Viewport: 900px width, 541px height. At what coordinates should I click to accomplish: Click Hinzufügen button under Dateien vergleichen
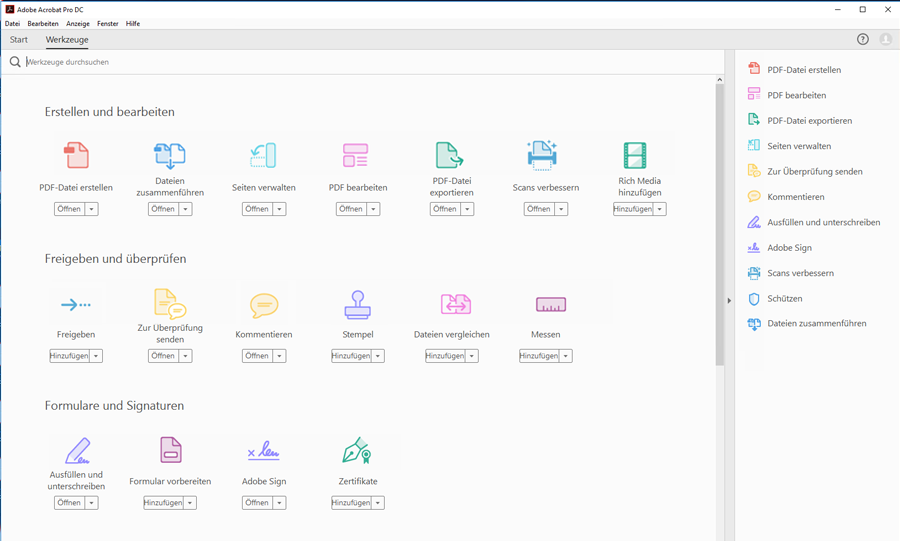tap(445, 356)
